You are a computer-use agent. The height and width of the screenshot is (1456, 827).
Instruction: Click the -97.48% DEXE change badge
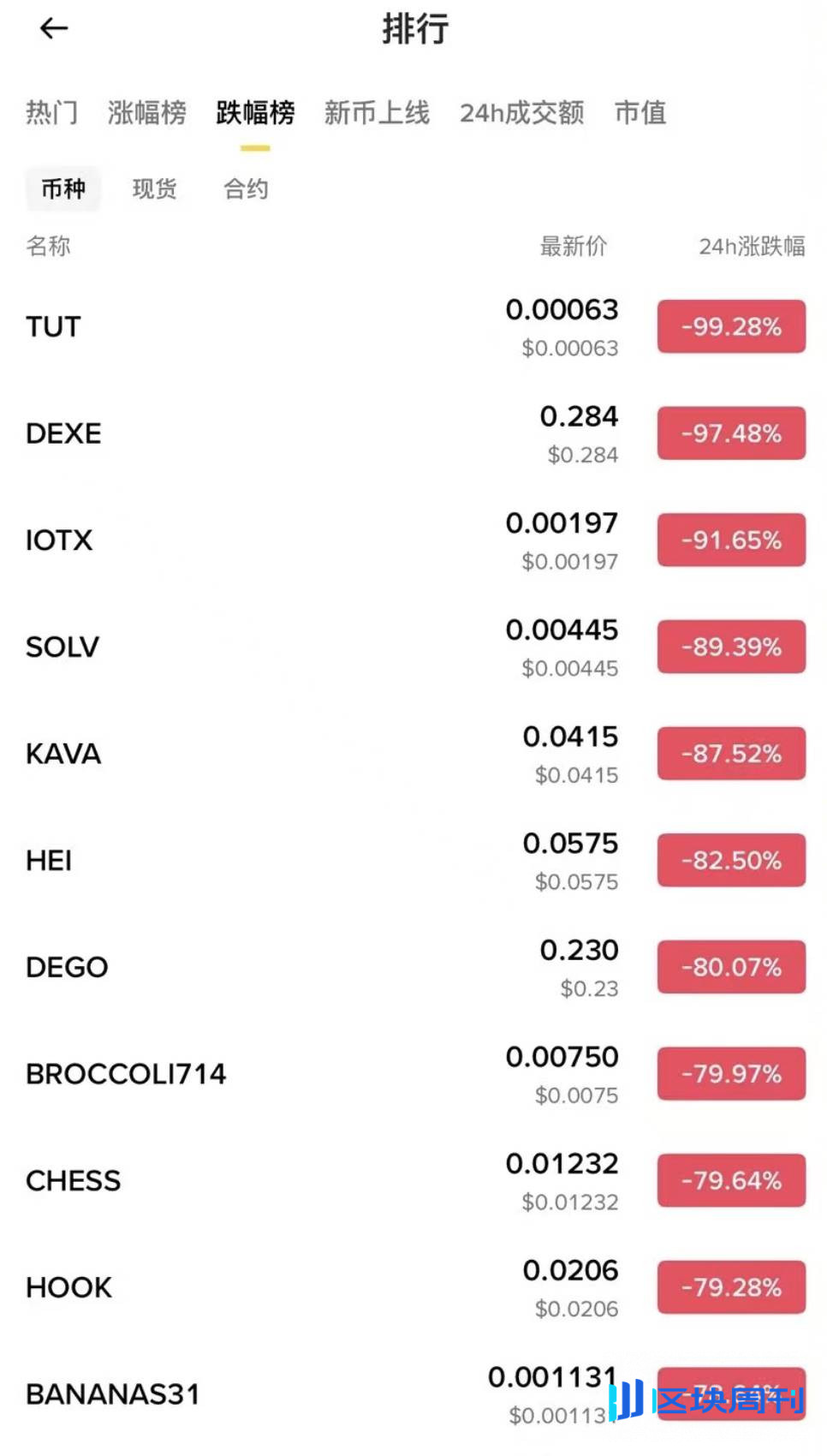(x=731, y=433)
